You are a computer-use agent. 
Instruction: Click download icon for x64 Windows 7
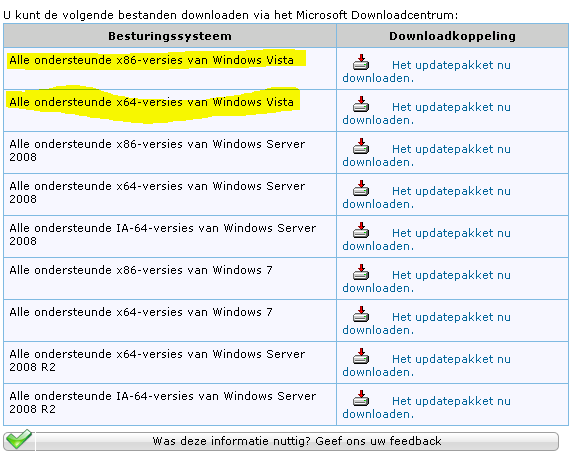[361, 314]
